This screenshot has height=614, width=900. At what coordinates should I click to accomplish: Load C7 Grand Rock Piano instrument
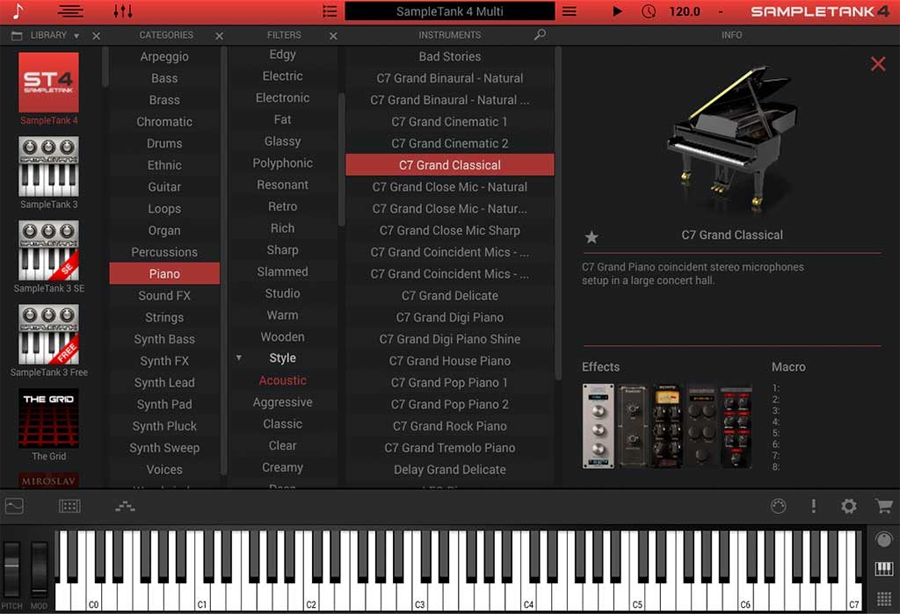449,426
